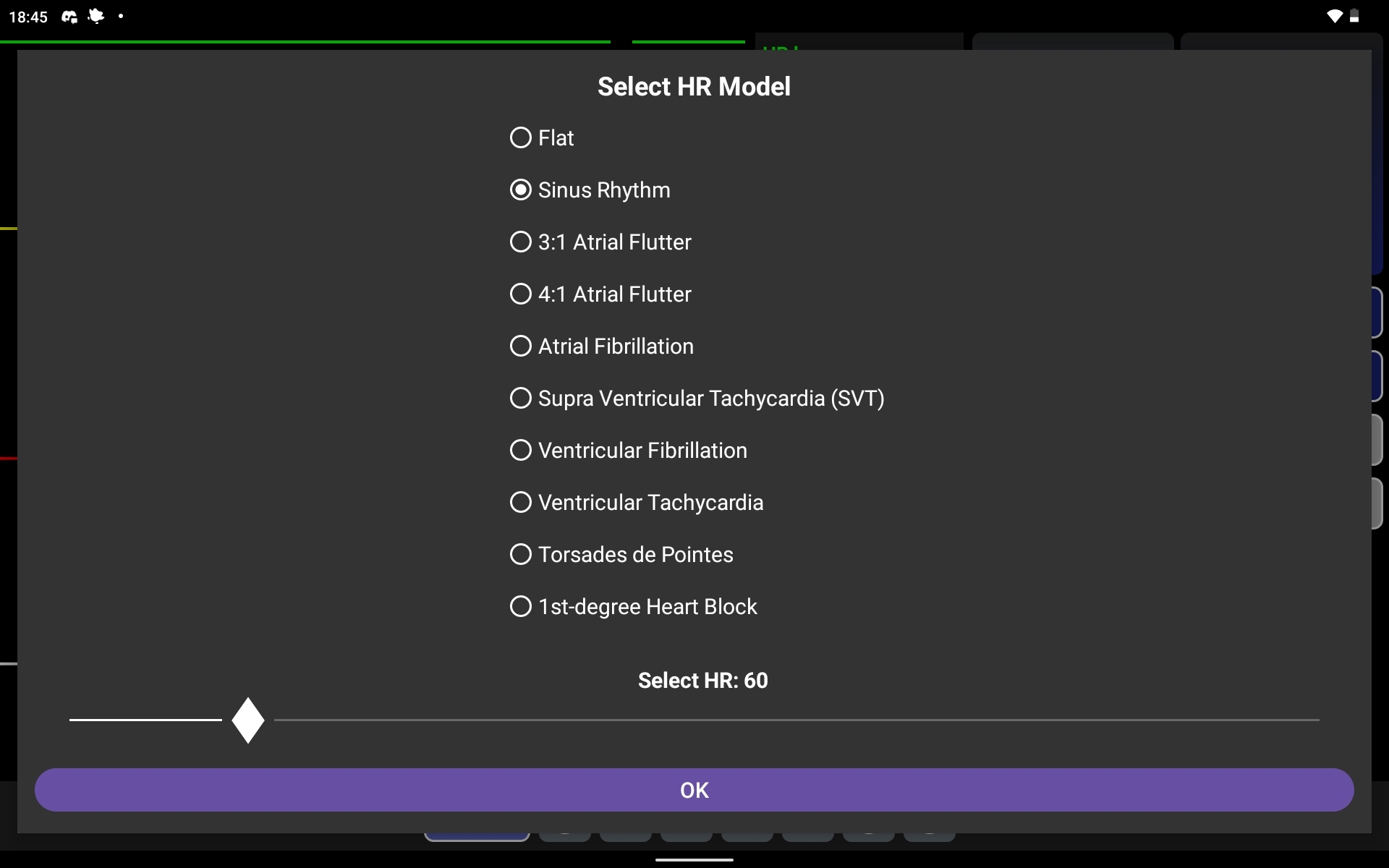The width and height of the screenshot is (1389, 868).
Task: Pick Ventricular Tachycardia option
Action: [521, 502]
